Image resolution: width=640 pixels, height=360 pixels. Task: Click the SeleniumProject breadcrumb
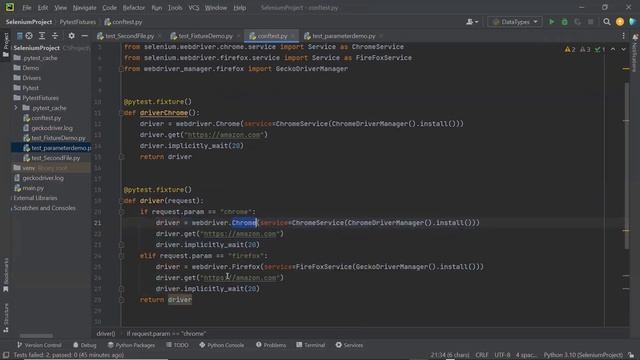click(x=29, y=22)
